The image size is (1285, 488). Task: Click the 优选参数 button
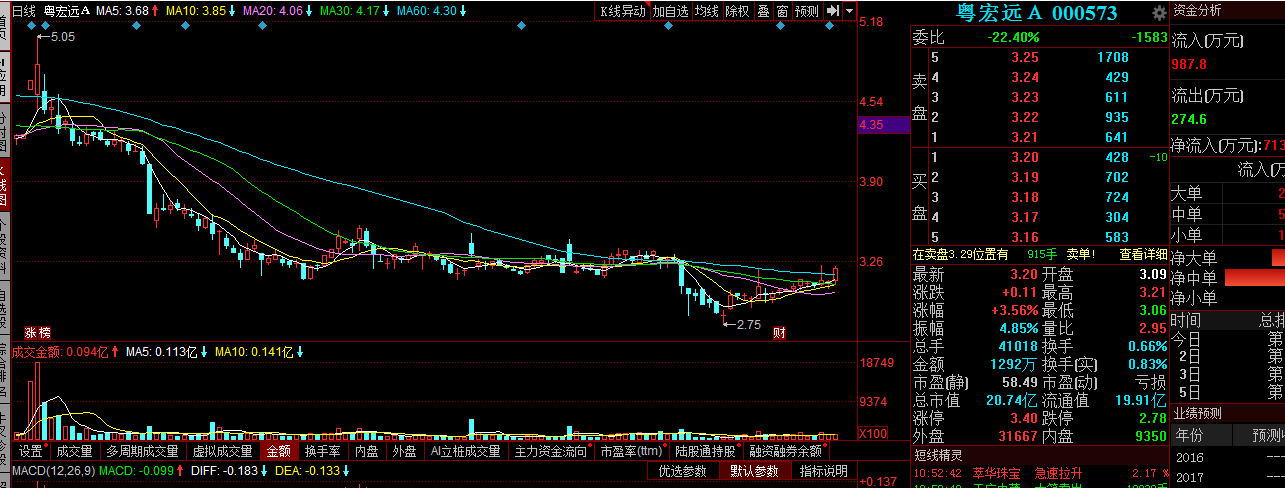[x=682, y=471]
